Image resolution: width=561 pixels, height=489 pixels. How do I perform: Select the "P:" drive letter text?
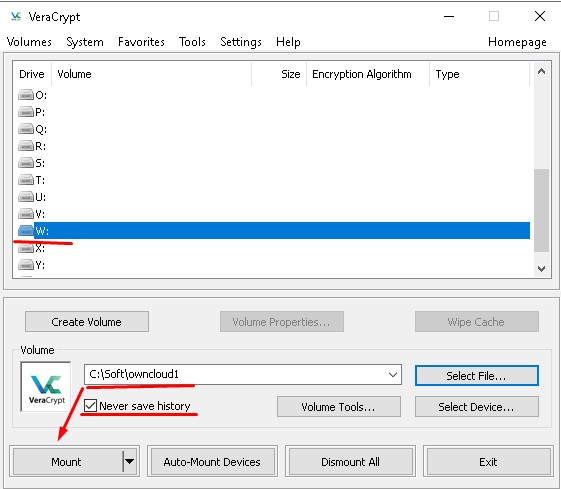(x=40, y=112)
